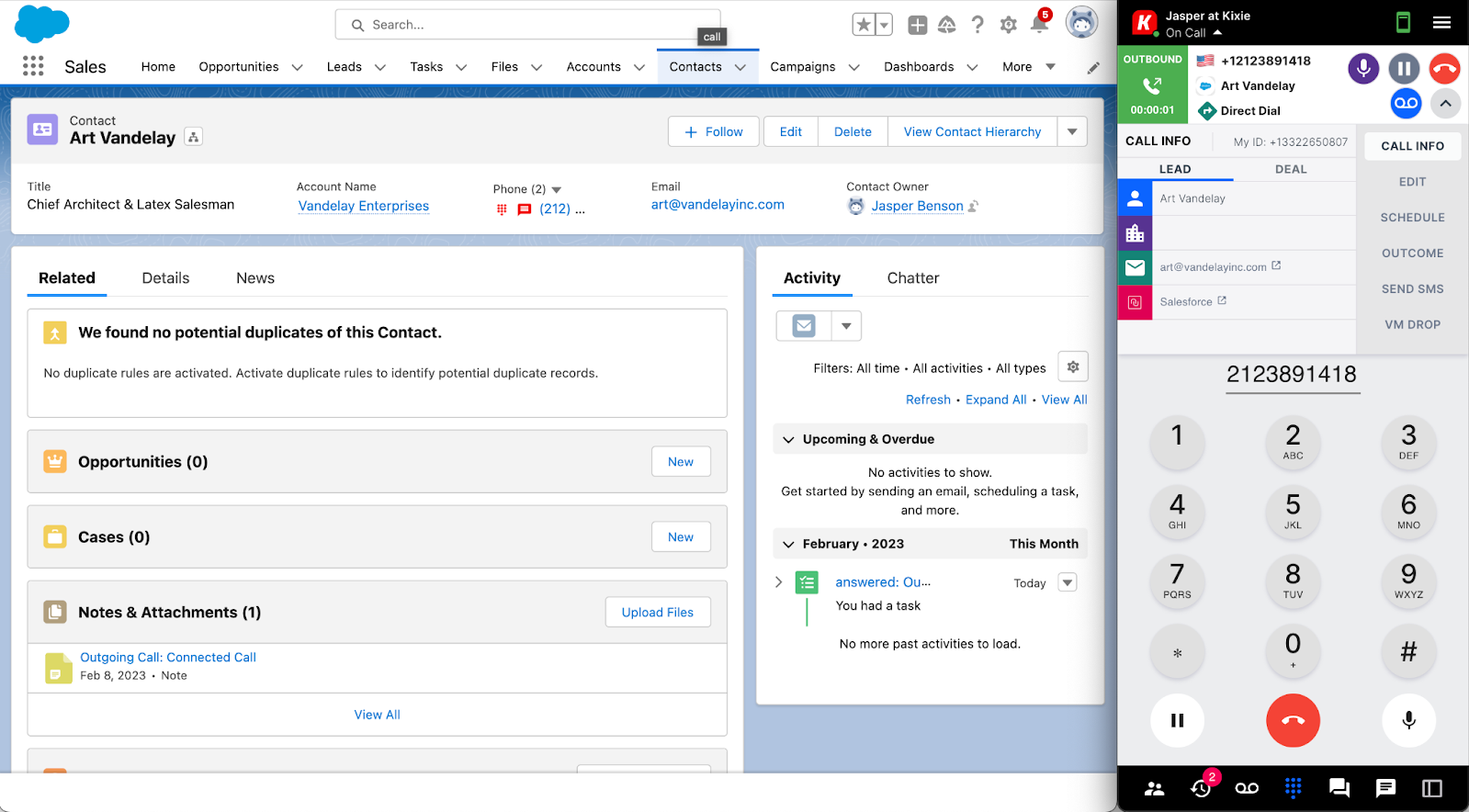Screen dimensions: 1469x812
Task: Open the activity filter settings gear
Action: click(x=1073, y=367)
